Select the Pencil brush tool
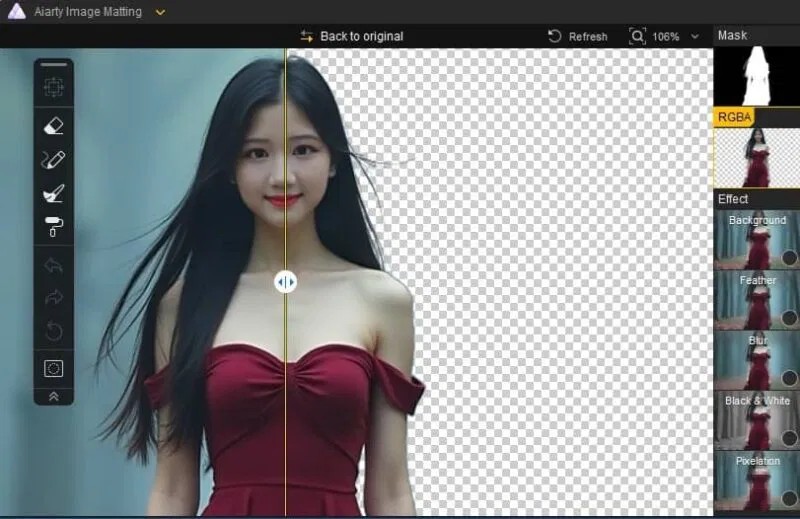This screenshot has width=800, height=519. pyautogui.click(x=54, y=160)
